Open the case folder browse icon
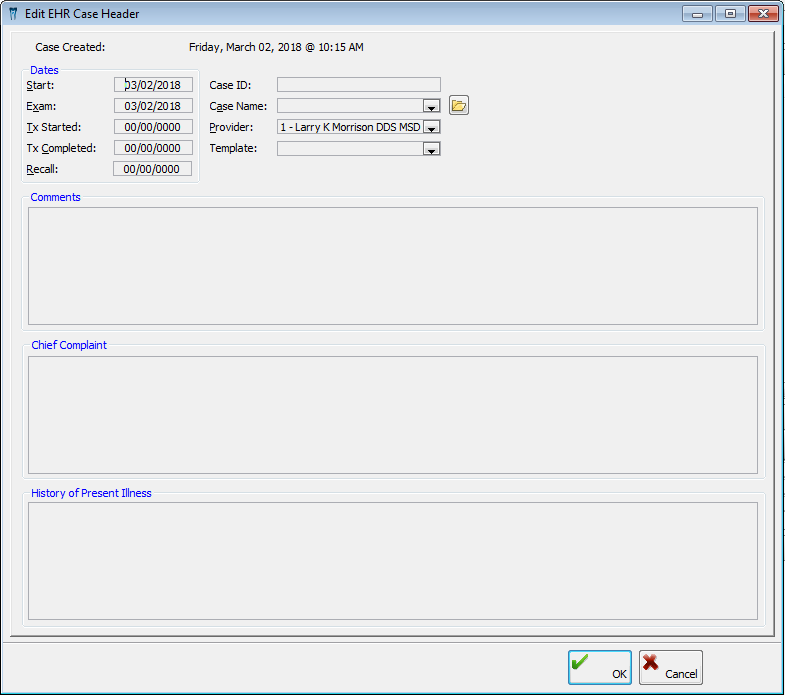The image size is (785, 695). click(459, 106)
